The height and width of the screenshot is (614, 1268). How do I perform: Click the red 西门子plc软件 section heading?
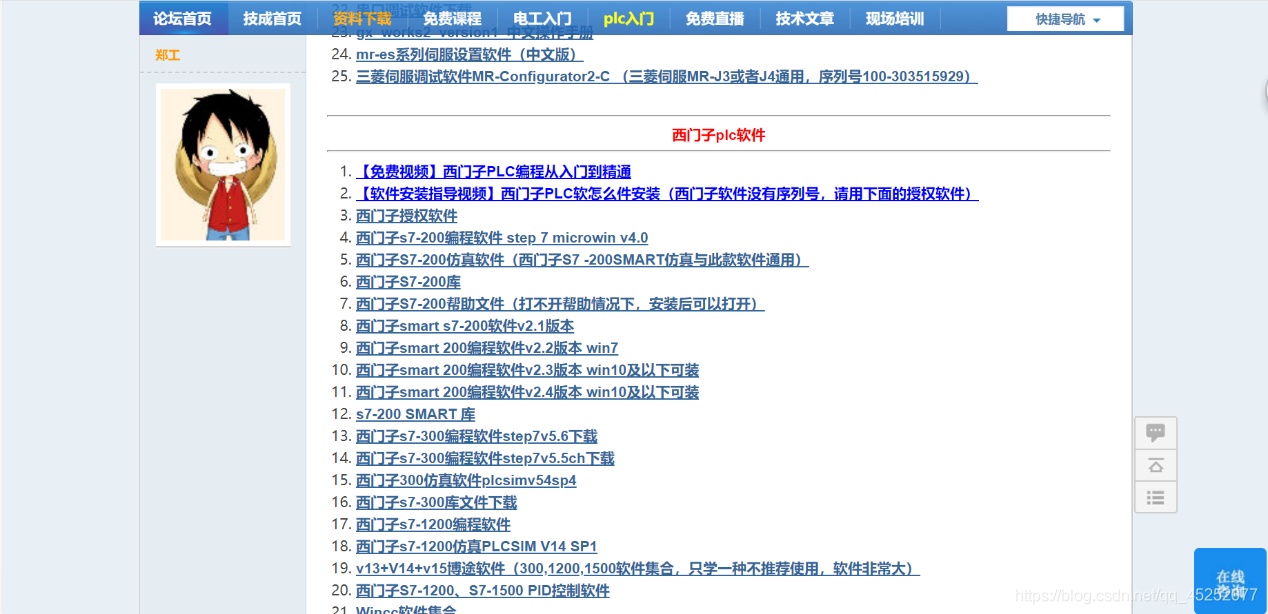[718, 134]
